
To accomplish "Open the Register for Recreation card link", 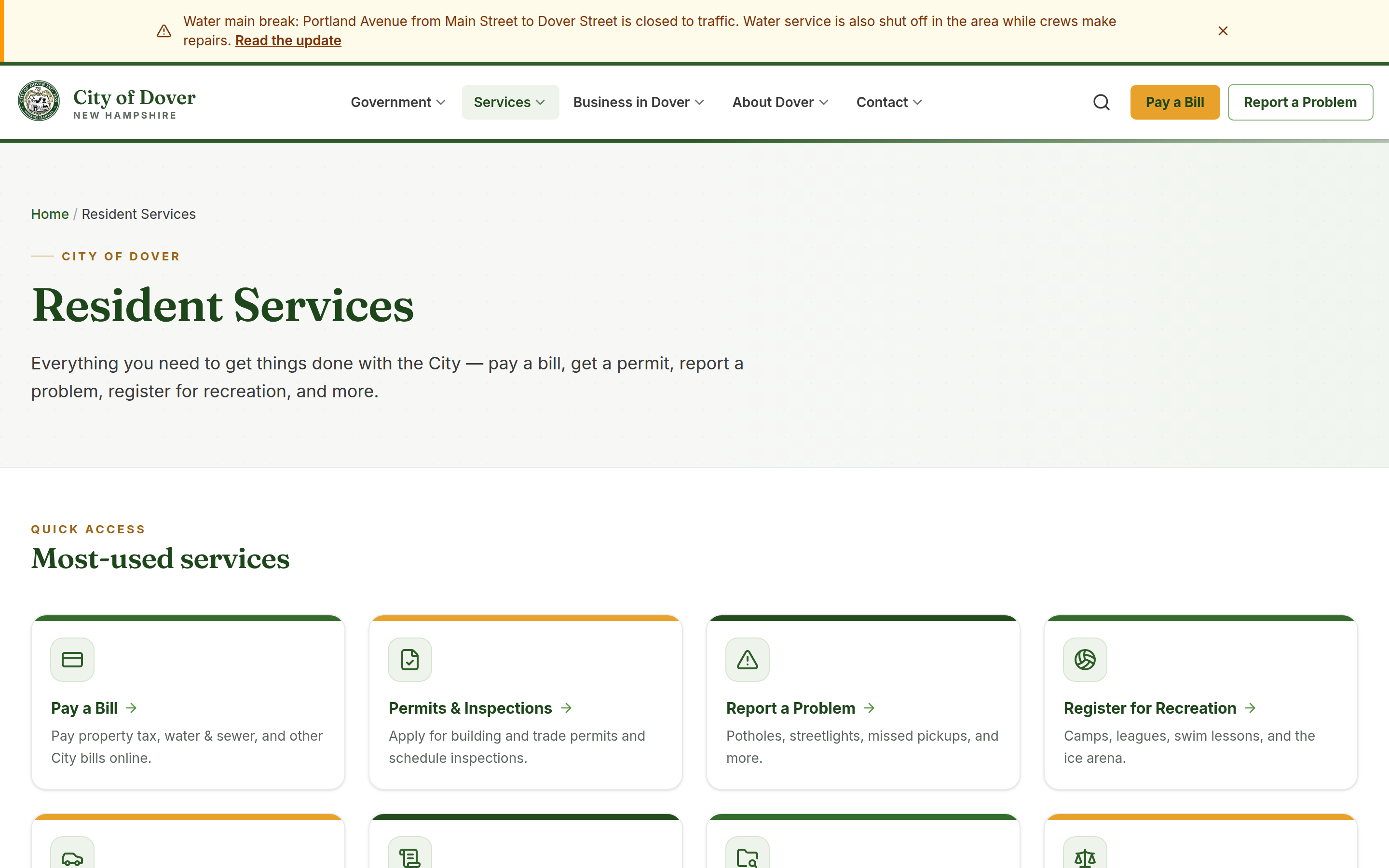I will point(1150,708).
